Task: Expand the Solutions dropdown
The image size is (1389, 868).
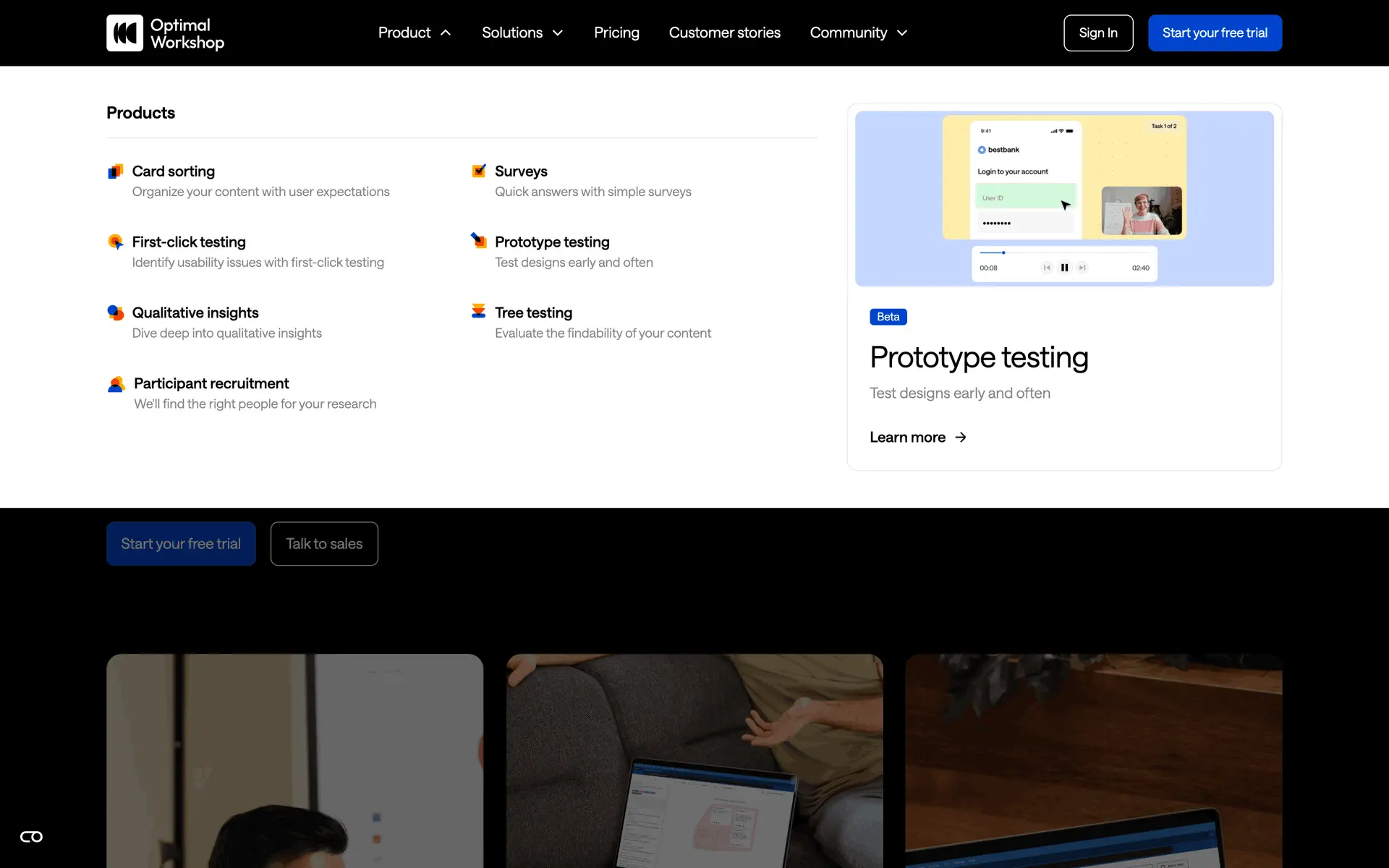Action: 522,33
